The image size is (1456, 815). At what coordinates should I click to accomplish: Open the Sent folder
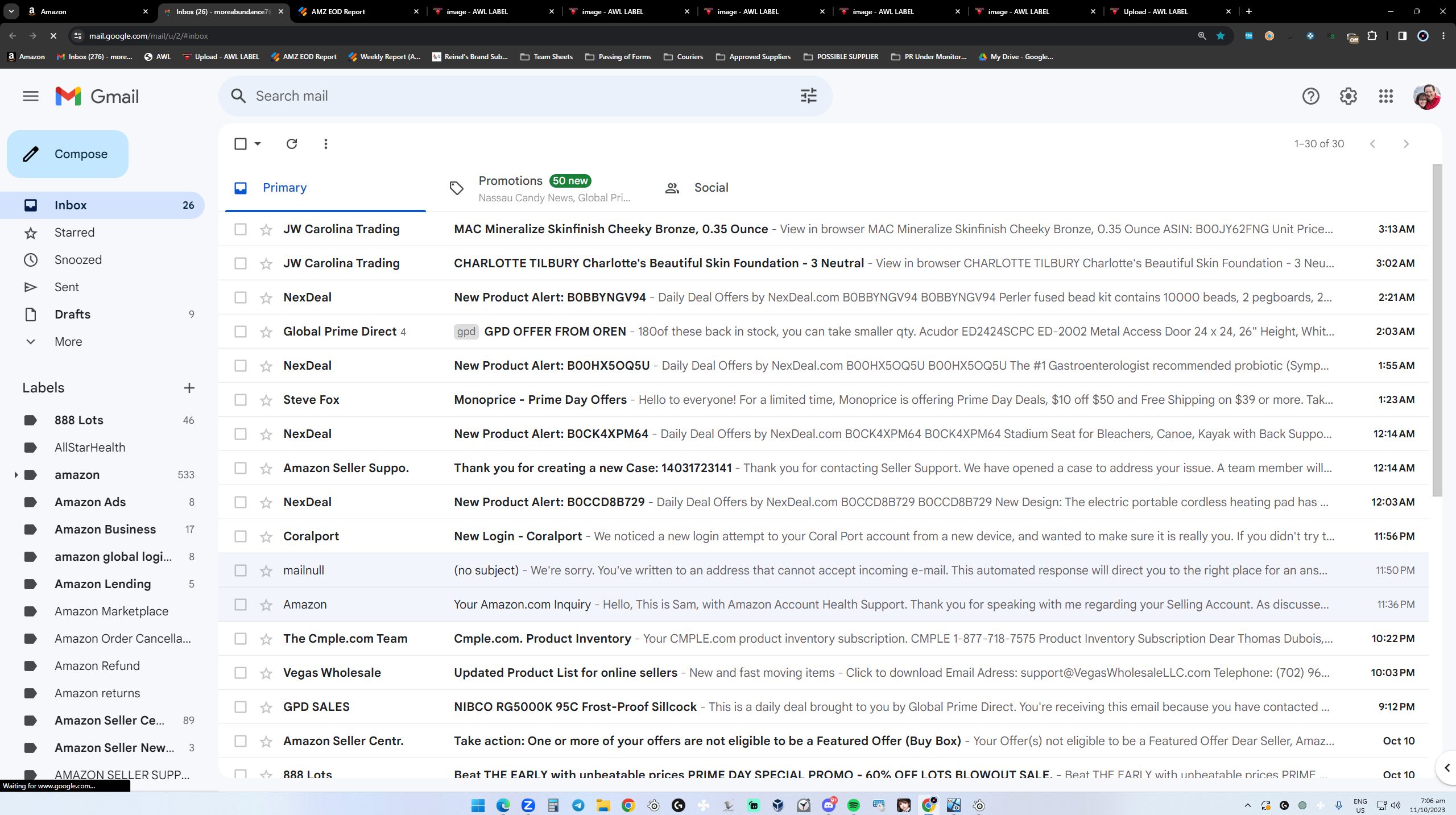coord(67,287)
